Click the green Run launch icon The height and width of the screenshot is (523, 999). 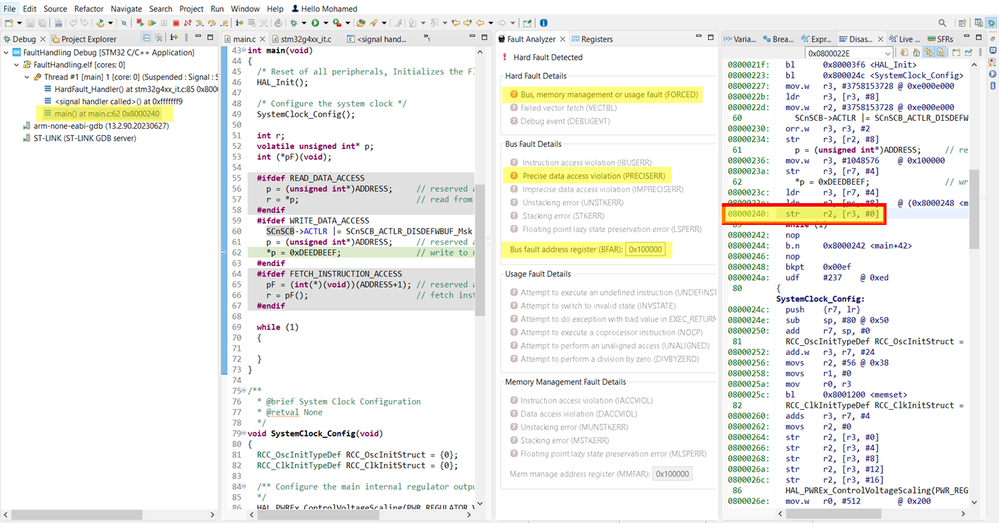(315, 23)
